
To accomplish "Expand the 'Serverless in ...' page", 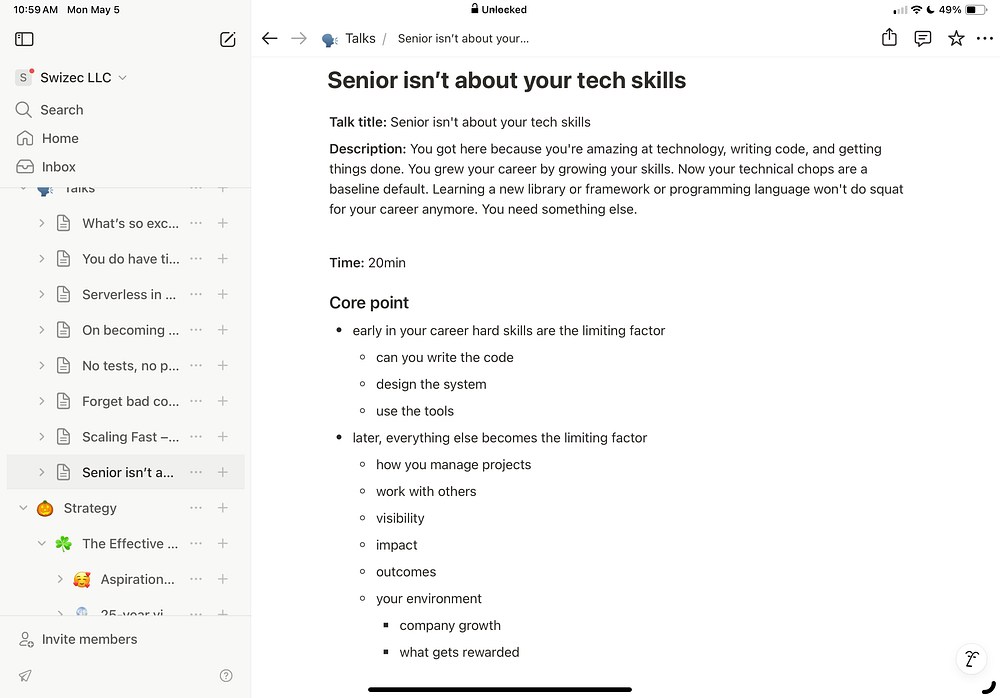I will coord(41,294).
